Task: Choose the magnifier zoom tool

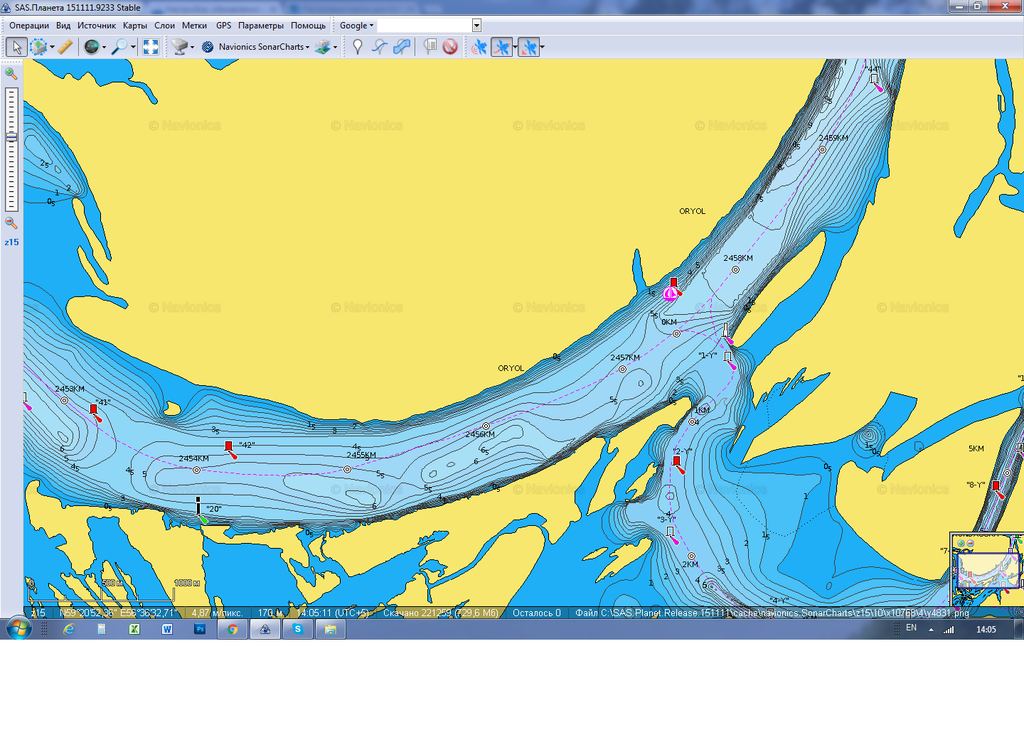Action: (119, 47)
